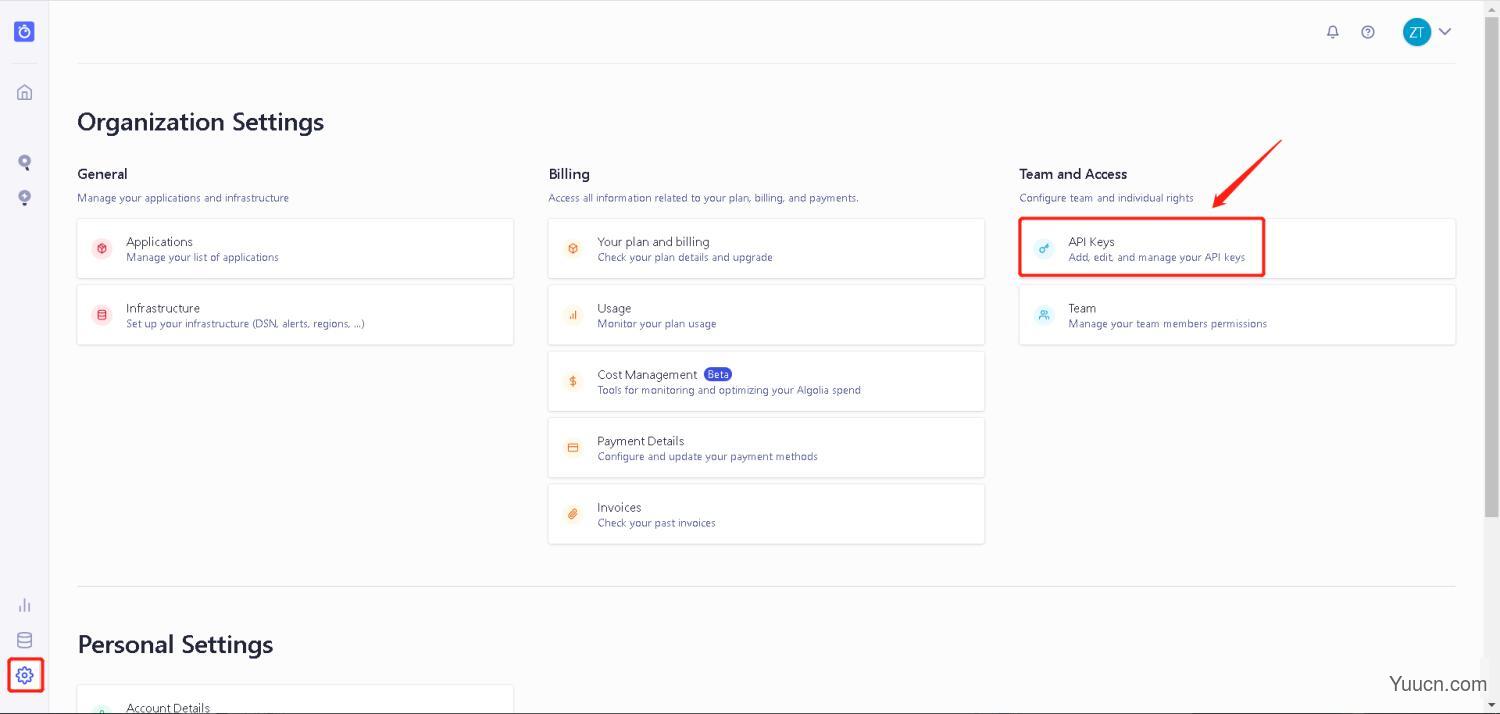Click the Usage chart icon
The image size is (1500, 714).
[573, 315]
